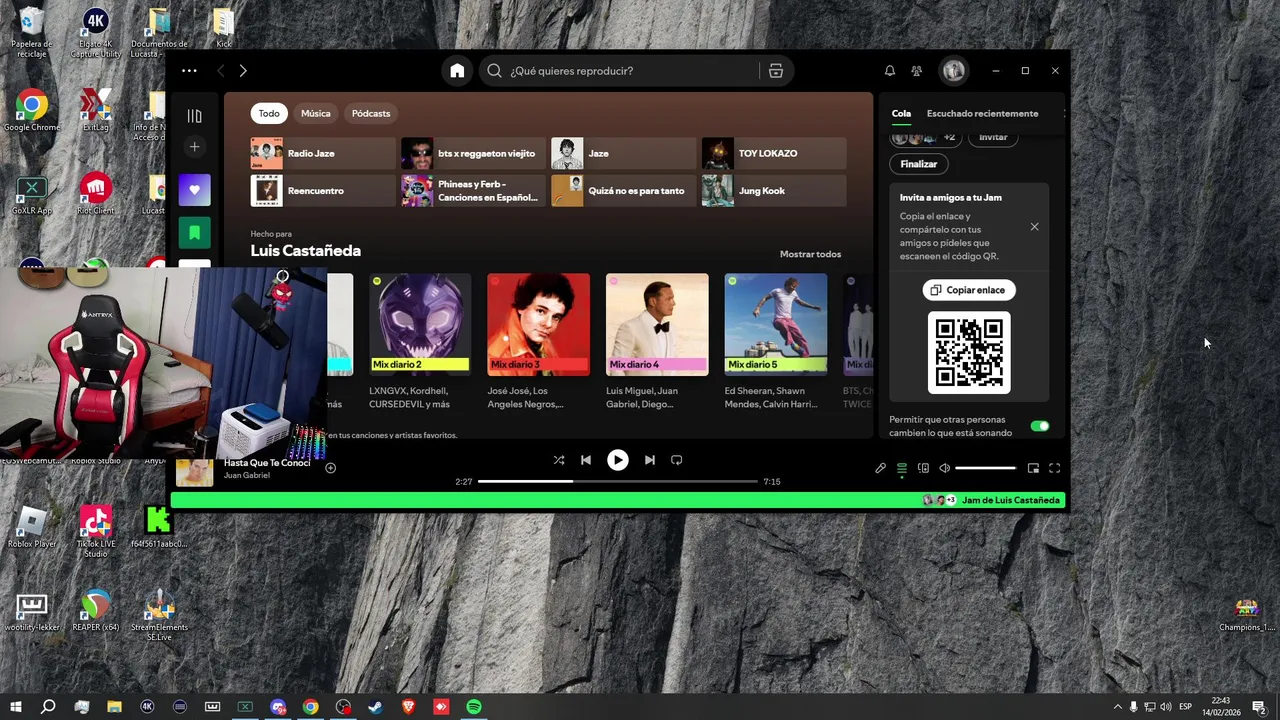Toggle shuffle playback
Image resolution: width=1280 pixels, height=720 pixels.
coord(559,460)
